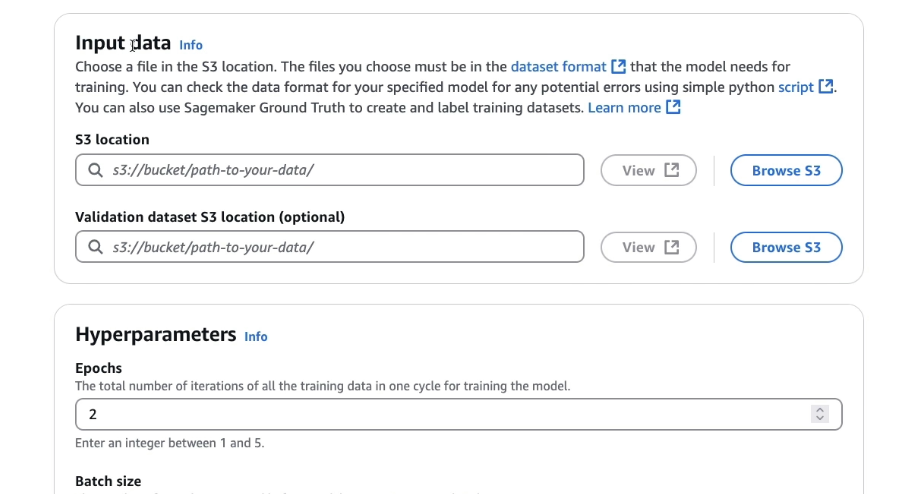
Task: Open Info link beside Hyperparameters
Action: [256, 337]
